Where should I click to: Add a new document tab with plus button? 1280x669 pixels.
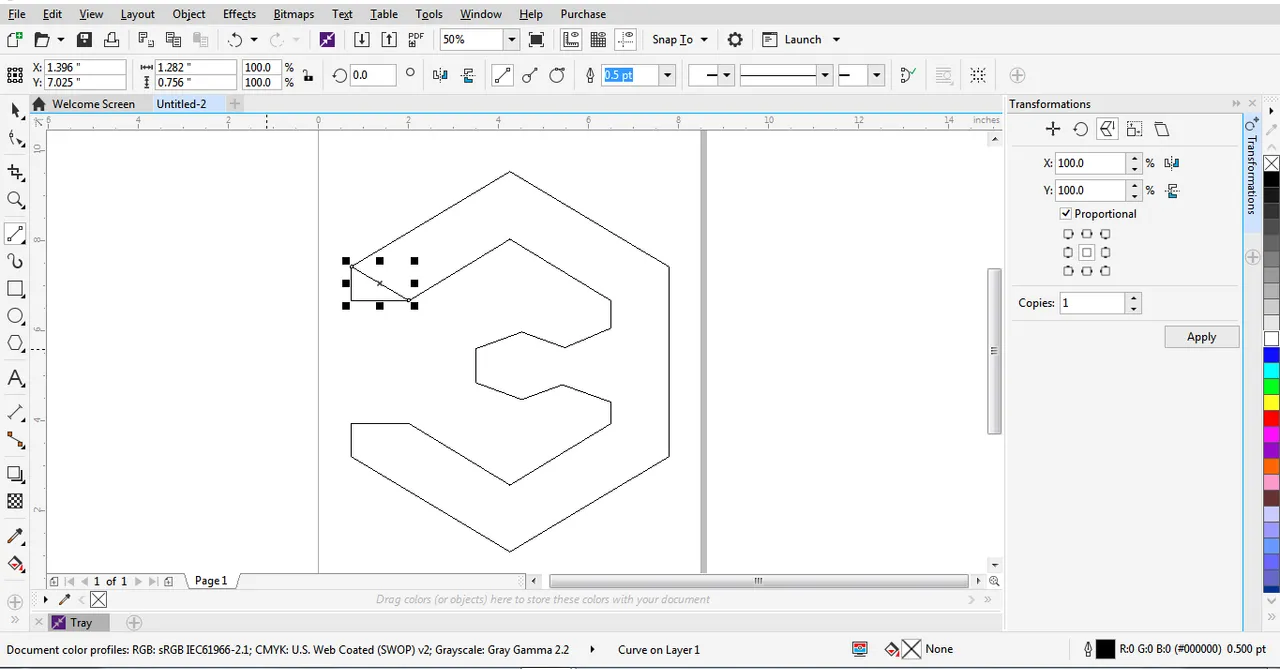pyautogui.click(x=234, y=104)
